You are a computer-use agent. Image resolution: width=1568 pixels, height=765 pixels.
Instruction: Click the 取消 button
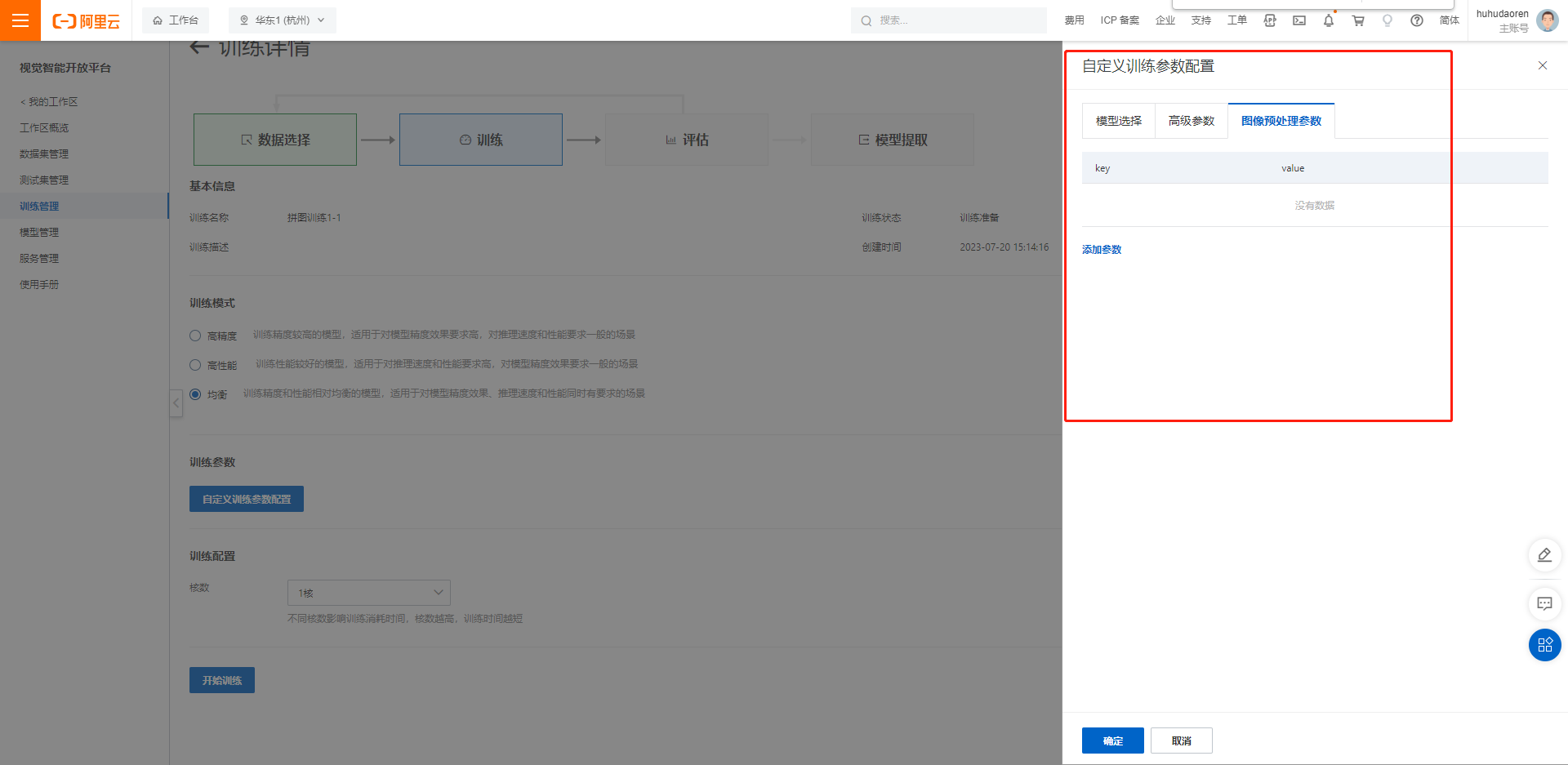click(1181, 741)
